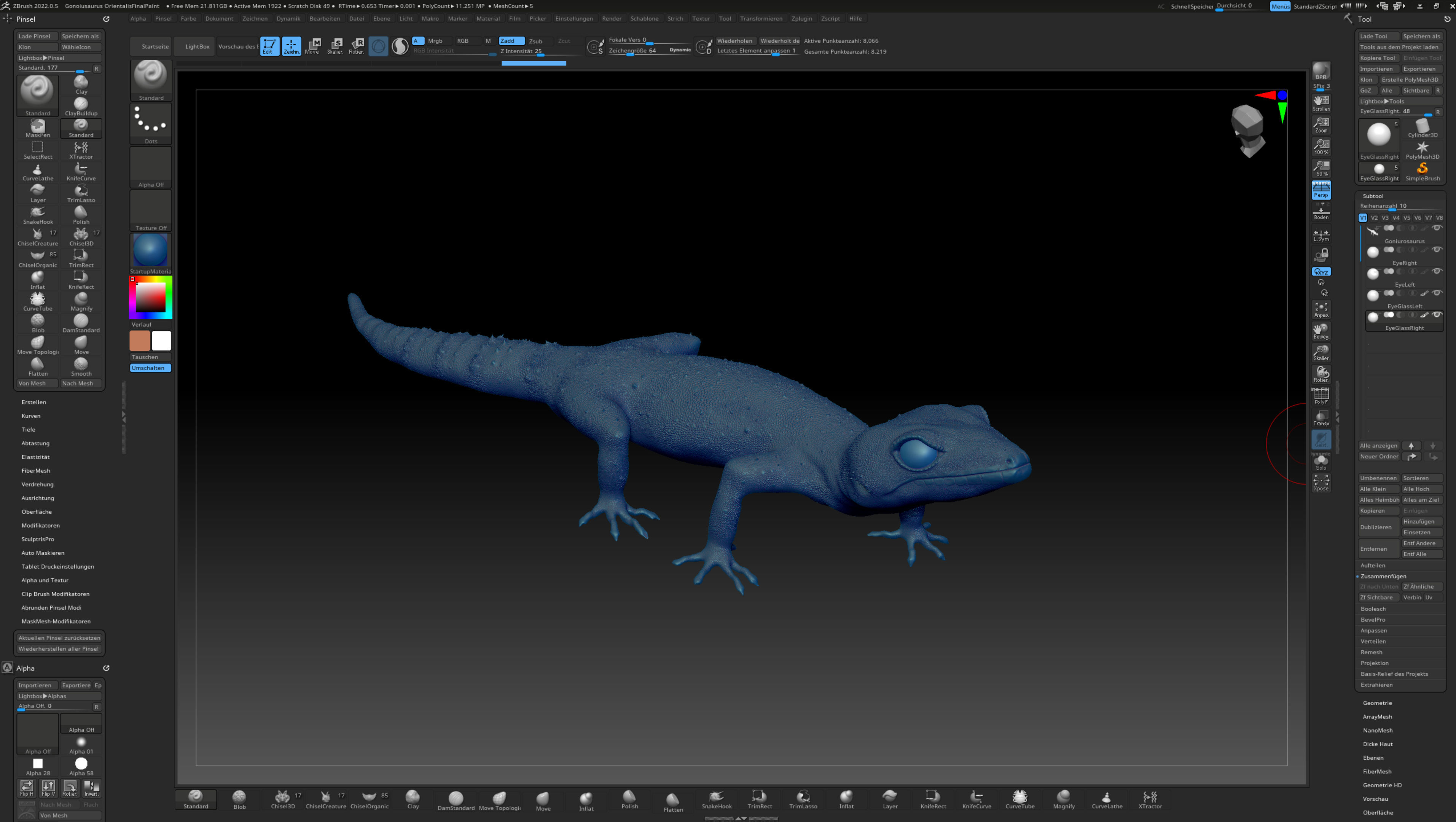Viewport: 1456px width, 822px height.
Task: Select the DamStandard brush in Pinsel palette
Action: (81, 323)
